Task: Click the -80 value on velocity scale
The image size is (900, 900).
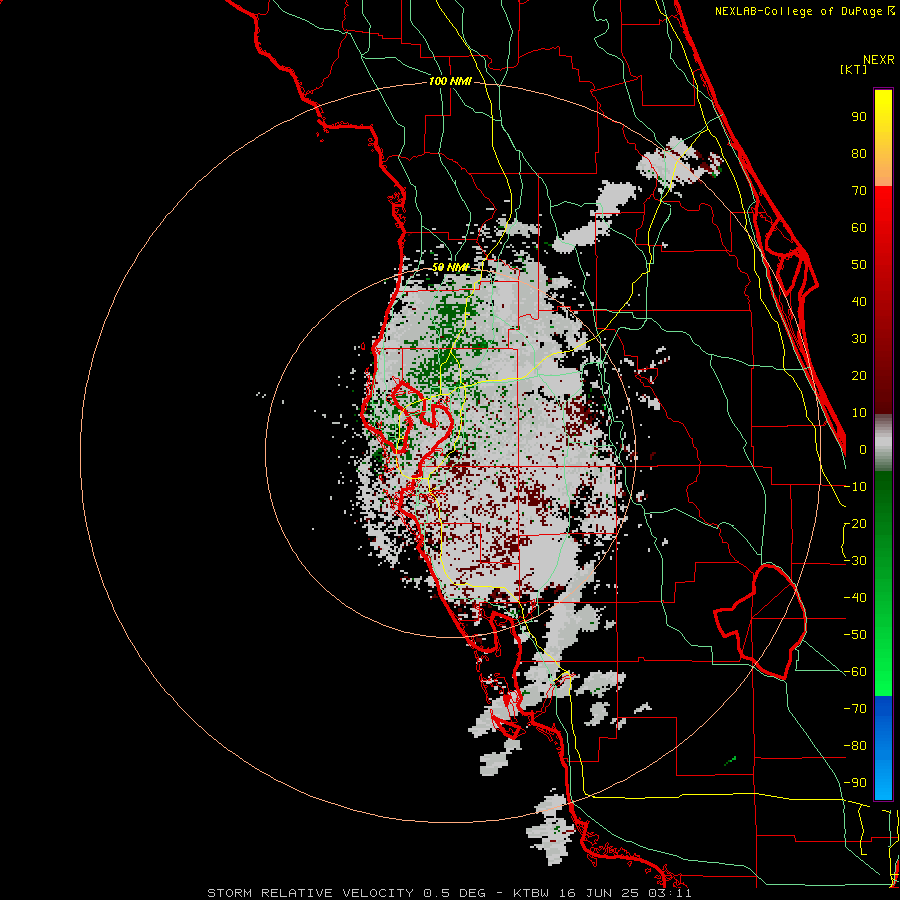Action: point(855,746)
